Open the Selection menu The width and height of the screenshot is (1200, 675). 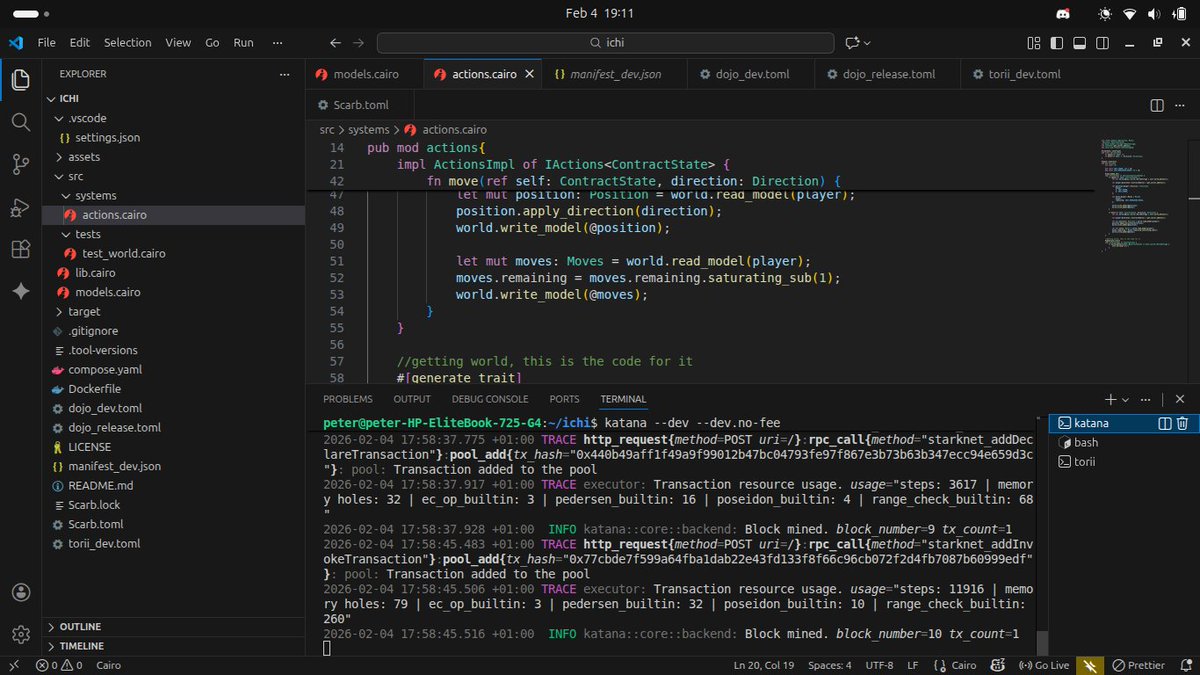click(x=128, y=43)
